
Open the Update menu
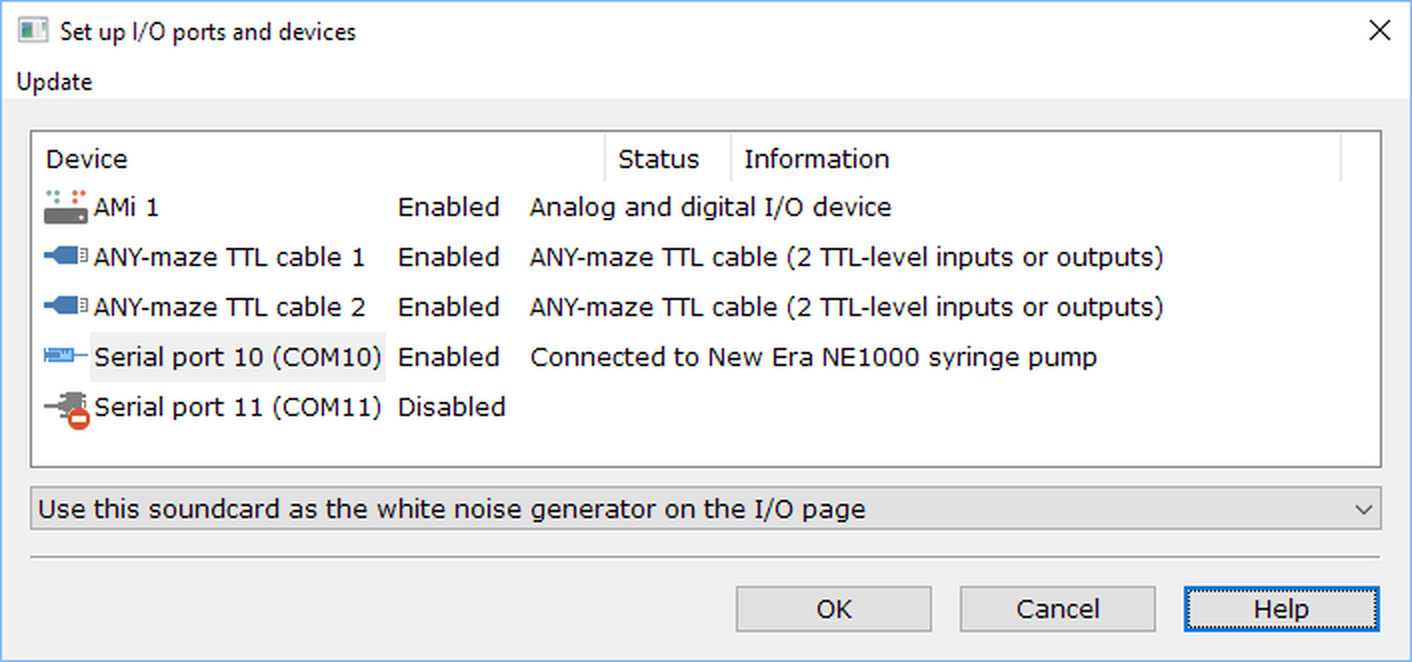point(54,82)
